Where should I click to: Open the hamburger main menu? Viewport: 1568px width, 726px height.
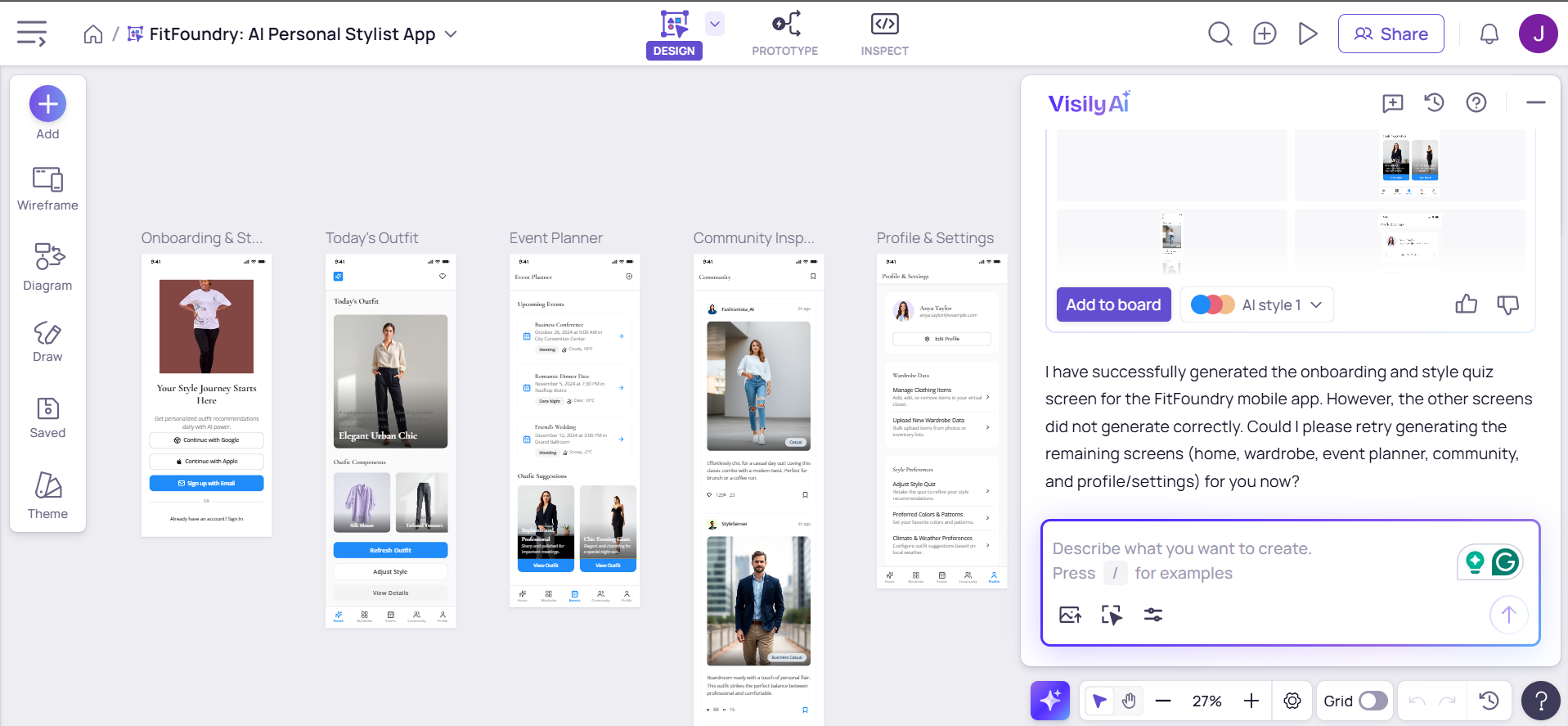point(32,34)
